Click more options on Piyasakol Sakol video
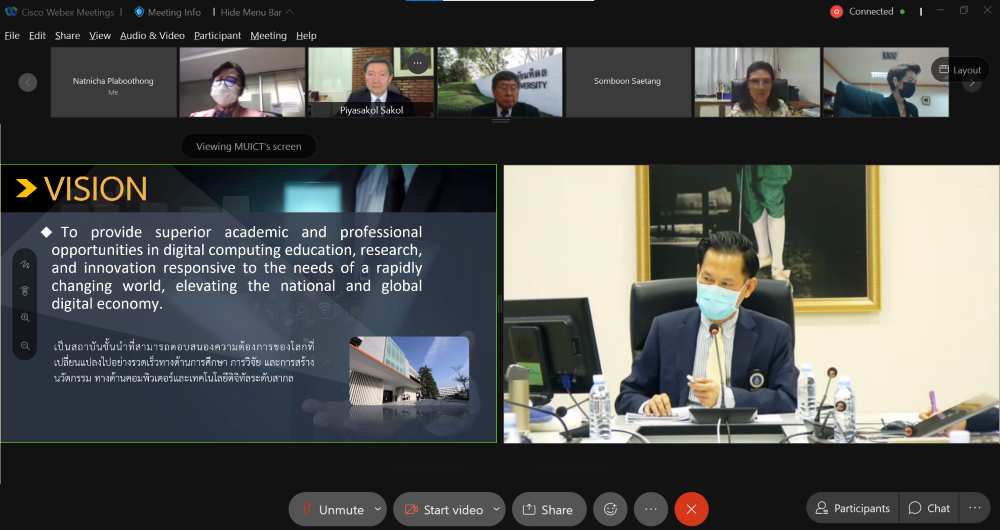The height and width of the screenshot is (530, 1000). 418,63
